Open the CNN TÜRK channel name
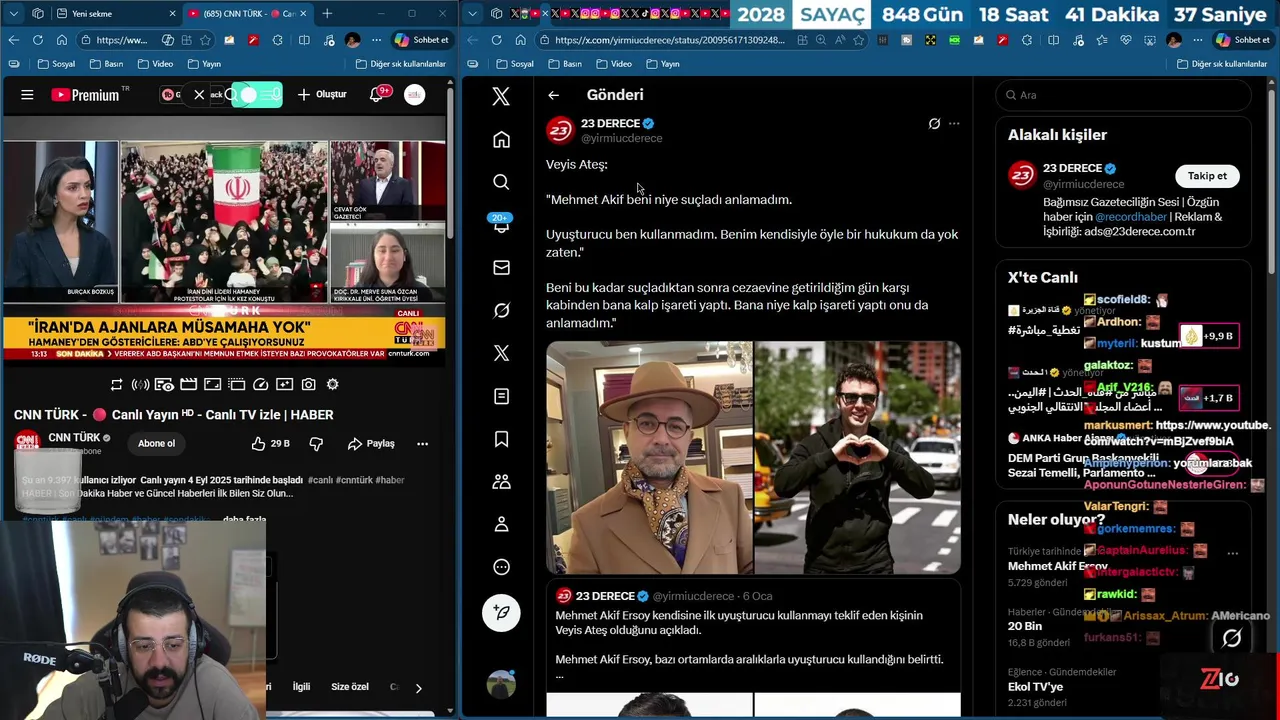Screen dimensions: 1280x720 coord(74,438)
